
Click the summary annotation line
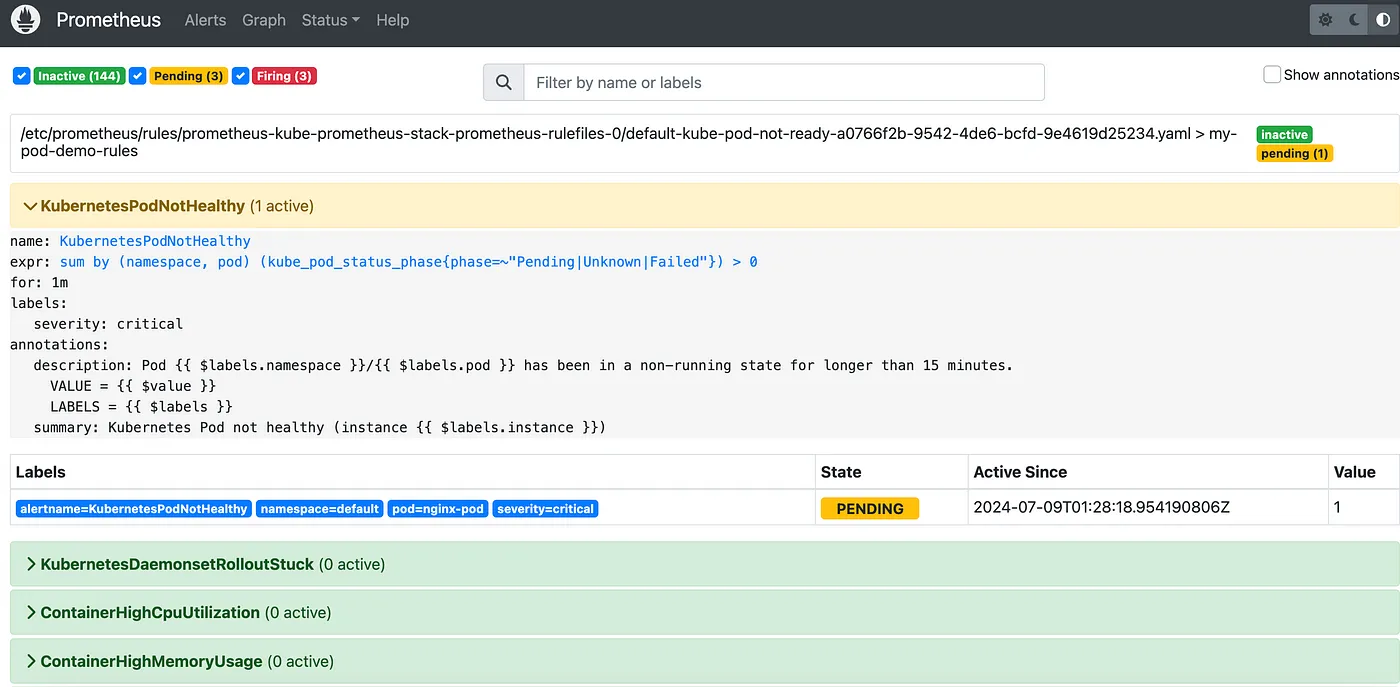(x=320, y=427)
